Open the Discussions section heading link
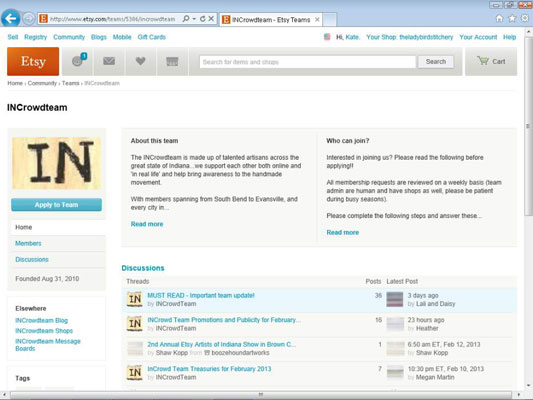This screenshot has height=400, width=533. pos(143,268)
